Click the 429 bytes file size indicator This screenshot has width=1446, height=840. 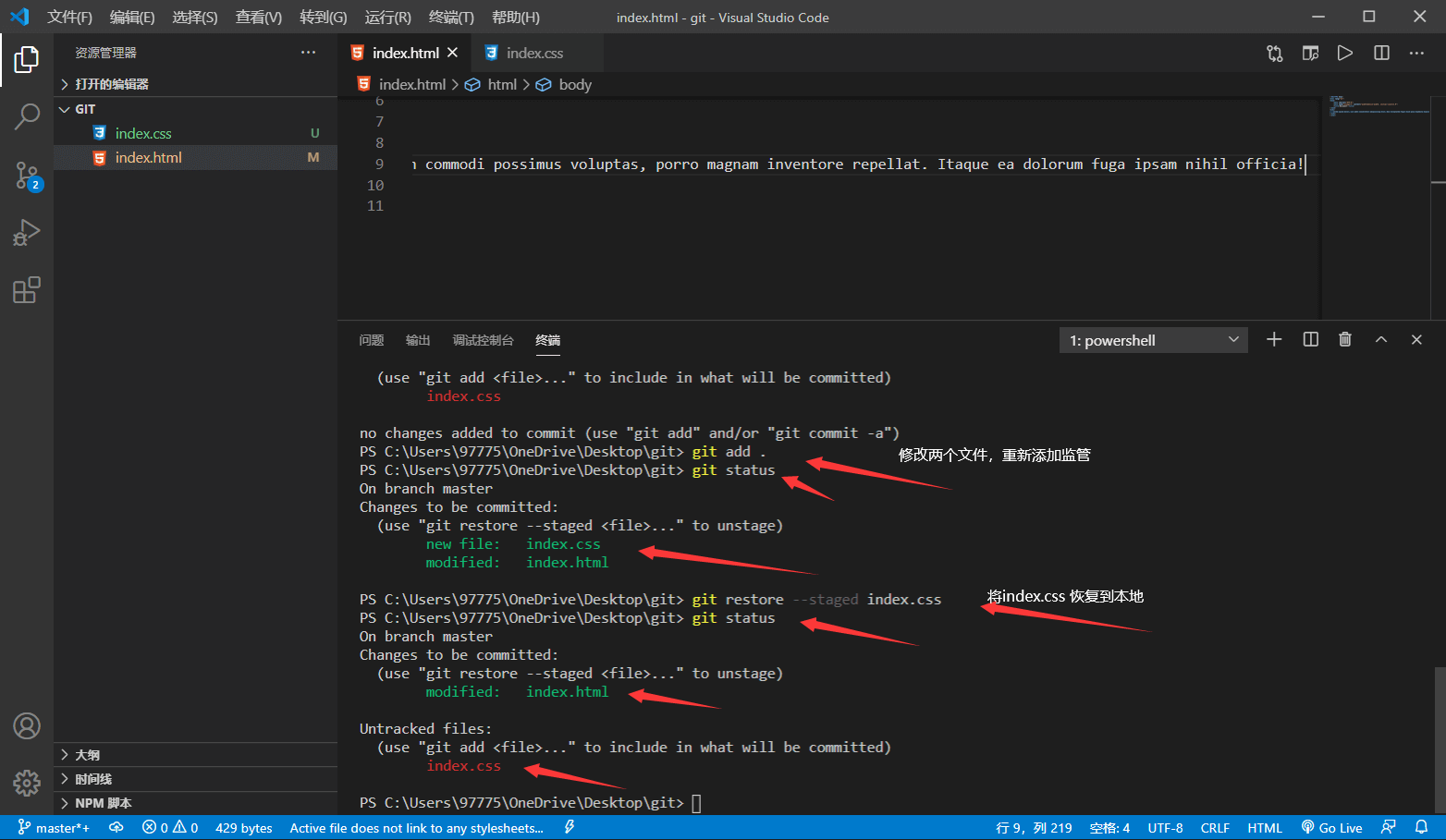244,828
